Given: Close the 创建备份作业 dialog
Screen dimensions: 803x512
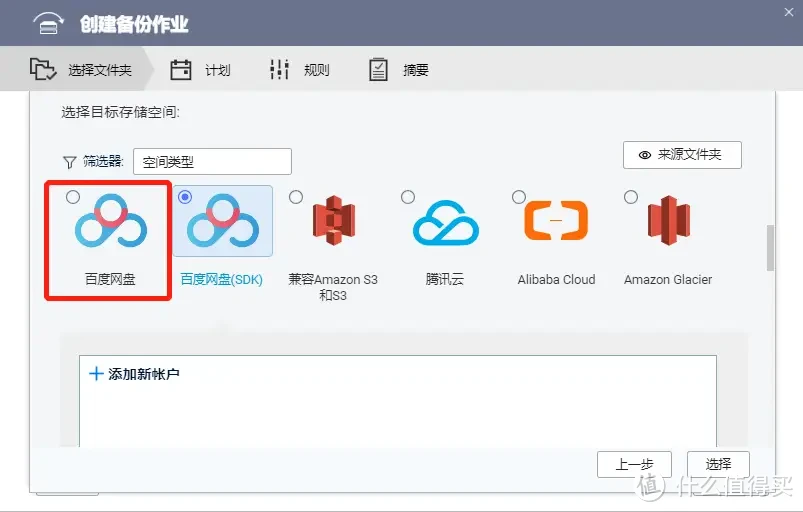Looking at the screenshot, I should pos(789,12).
